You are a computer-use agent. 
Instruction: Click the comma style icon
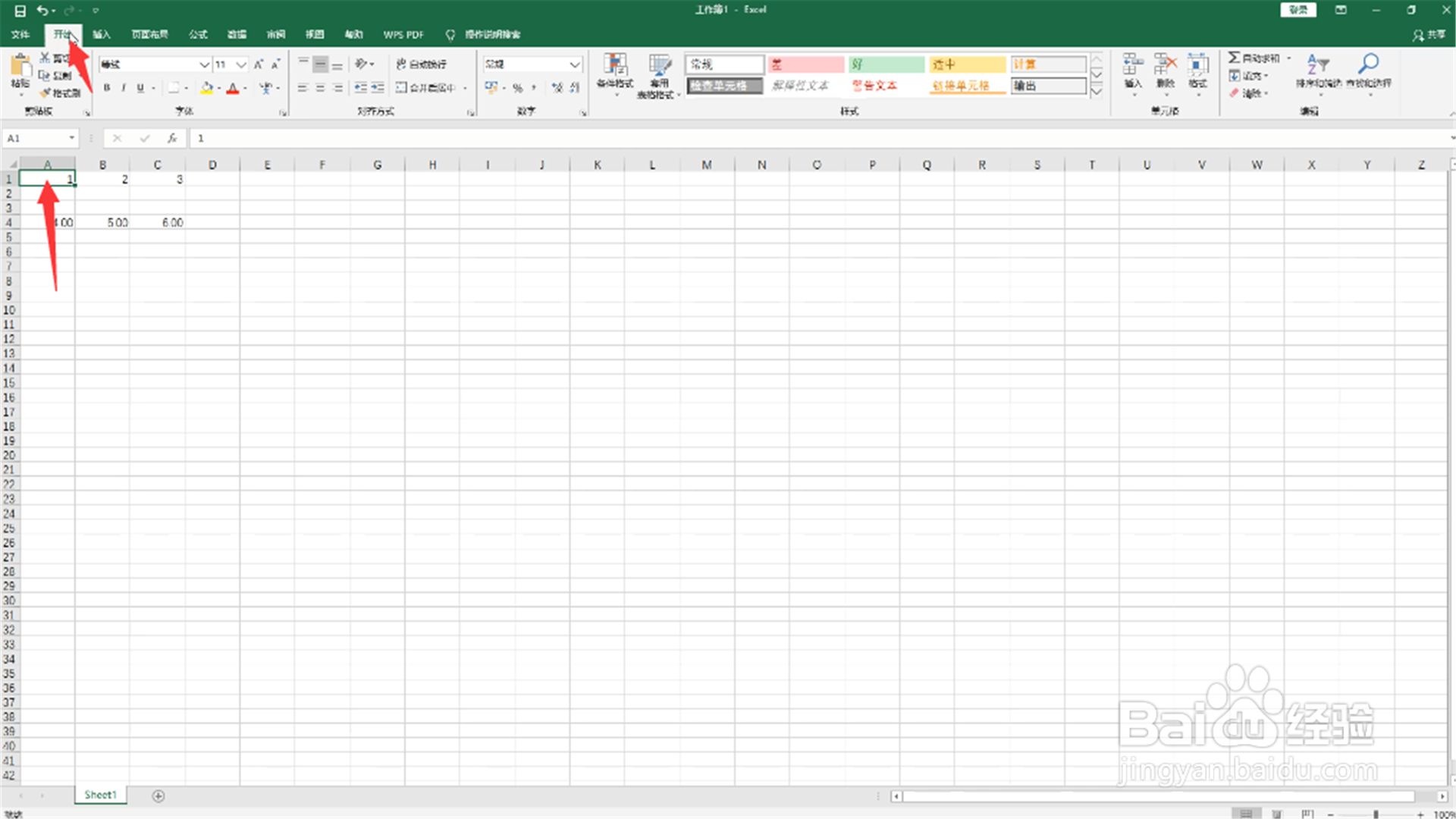coord(534,88)
